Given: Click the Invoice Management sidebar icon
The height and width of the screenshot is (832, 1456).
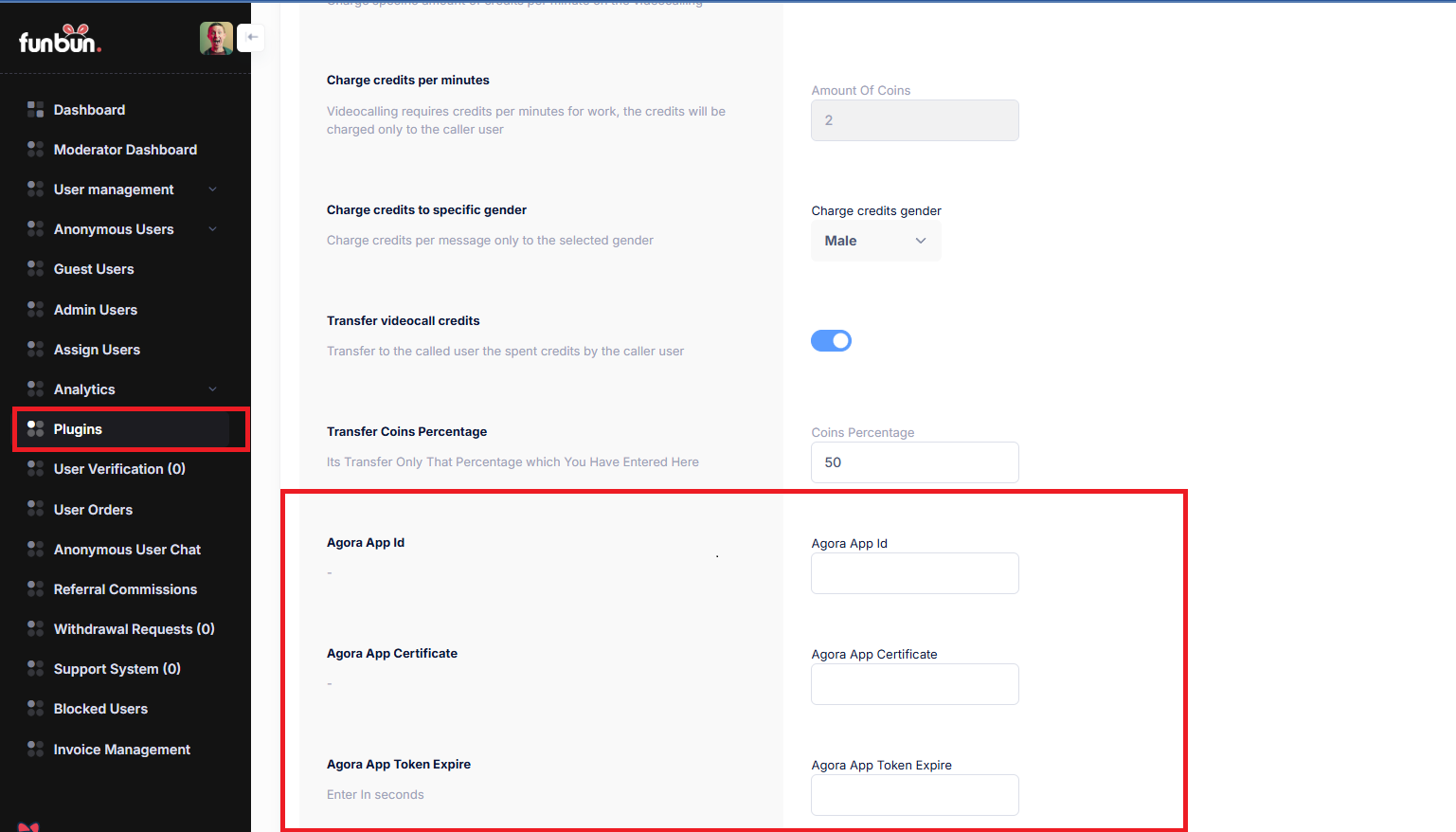Looking at the screenshot, I should pos(36,750).
